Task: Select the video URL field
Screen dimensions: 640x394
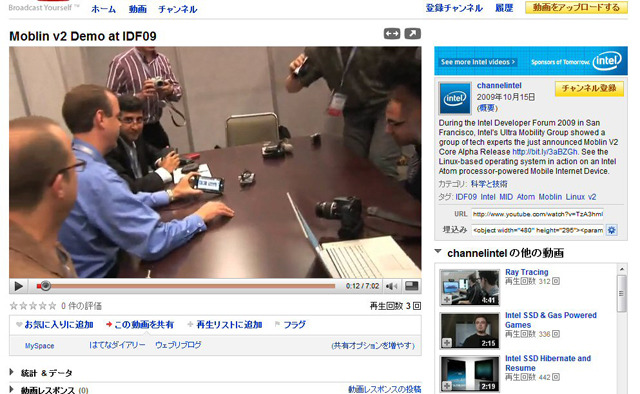Action: [x=537, y=214]
